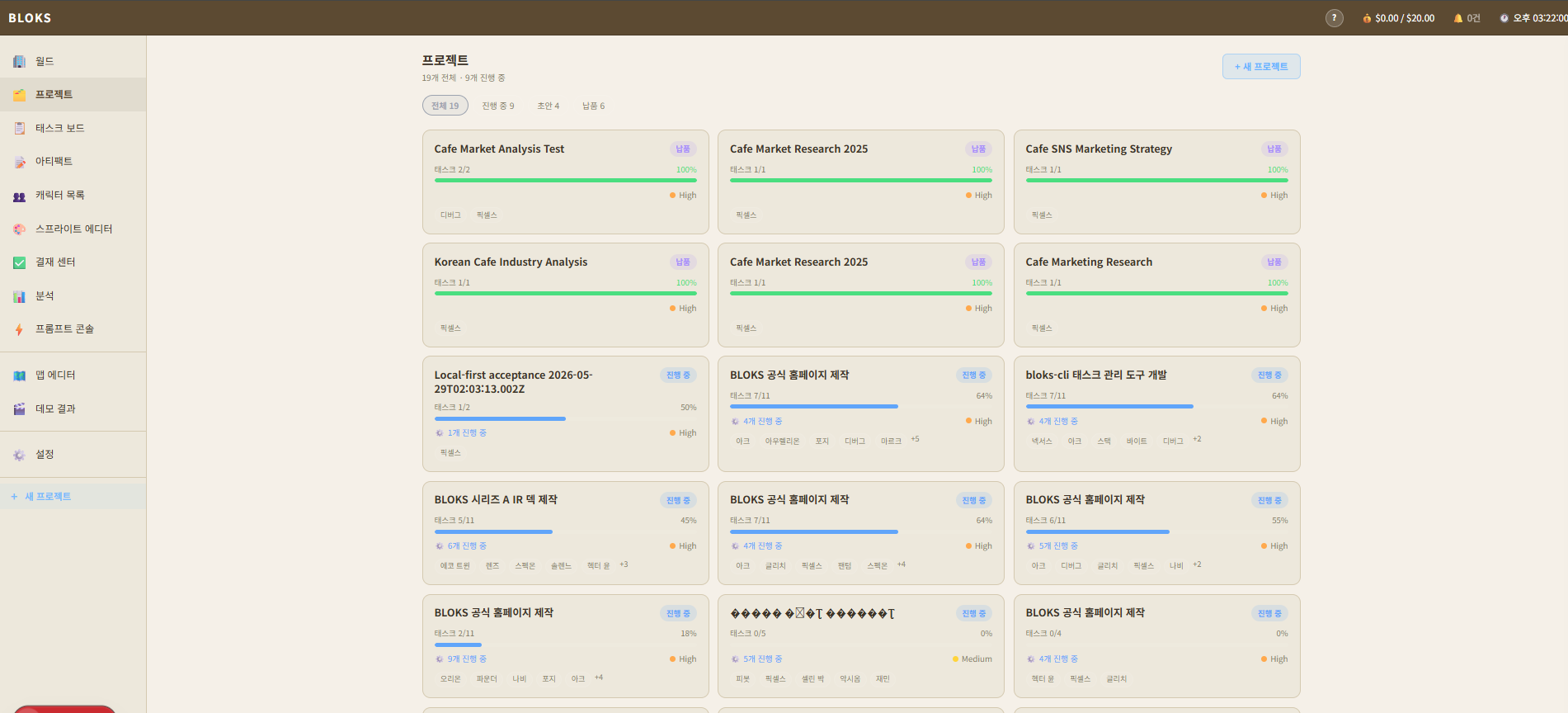The height and width of the screenshot is (713, 1568).
Task: Open the 프롬프트 콘솔 lightning icon
Action: [19, 329]
